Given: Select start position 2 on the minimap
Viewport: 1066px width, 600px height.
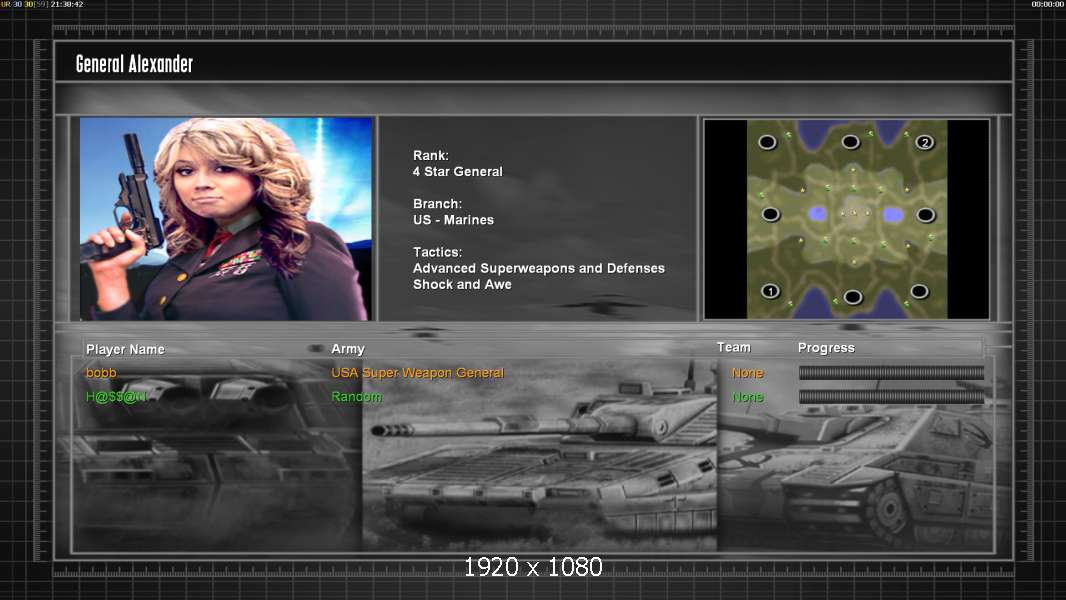Looking at the screenshot, I should coord(925,142).
